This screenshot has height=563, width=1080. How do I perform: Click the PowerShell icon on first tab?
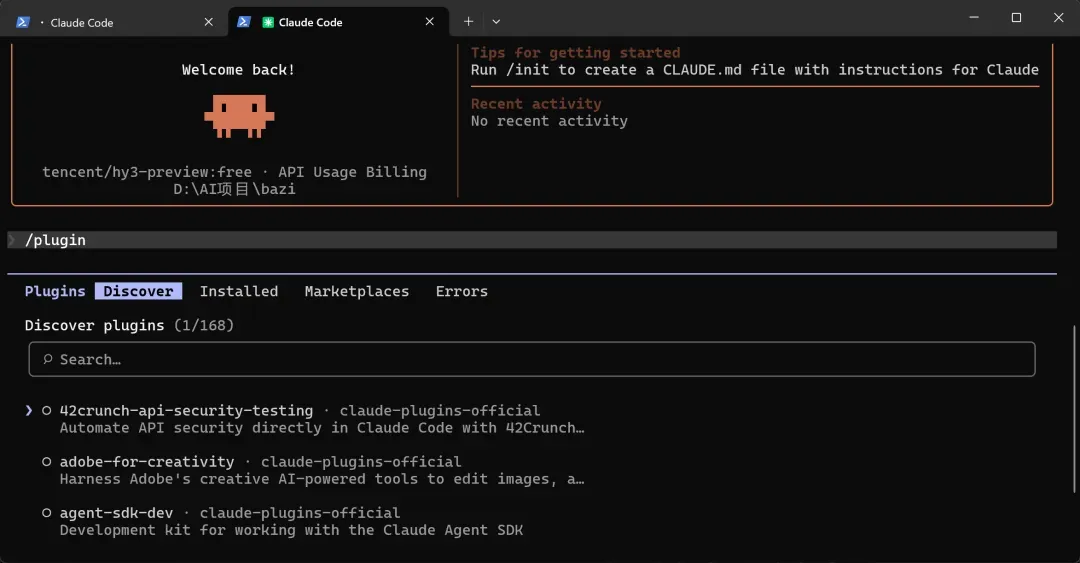(23, 22)
